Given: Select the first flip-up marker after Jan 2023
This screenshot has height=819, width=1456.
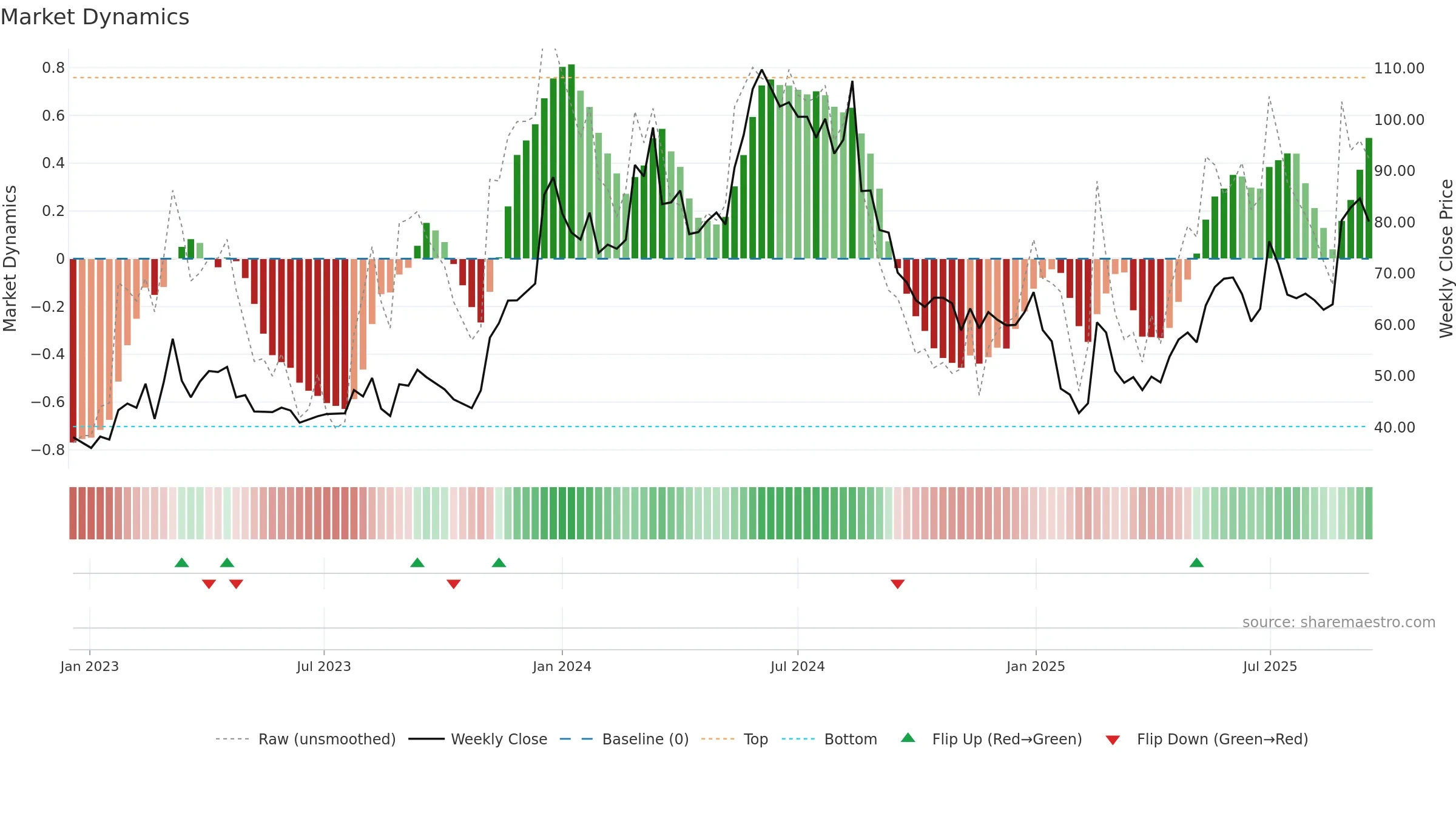Looking at the screenshot, I should pos(181,562).
